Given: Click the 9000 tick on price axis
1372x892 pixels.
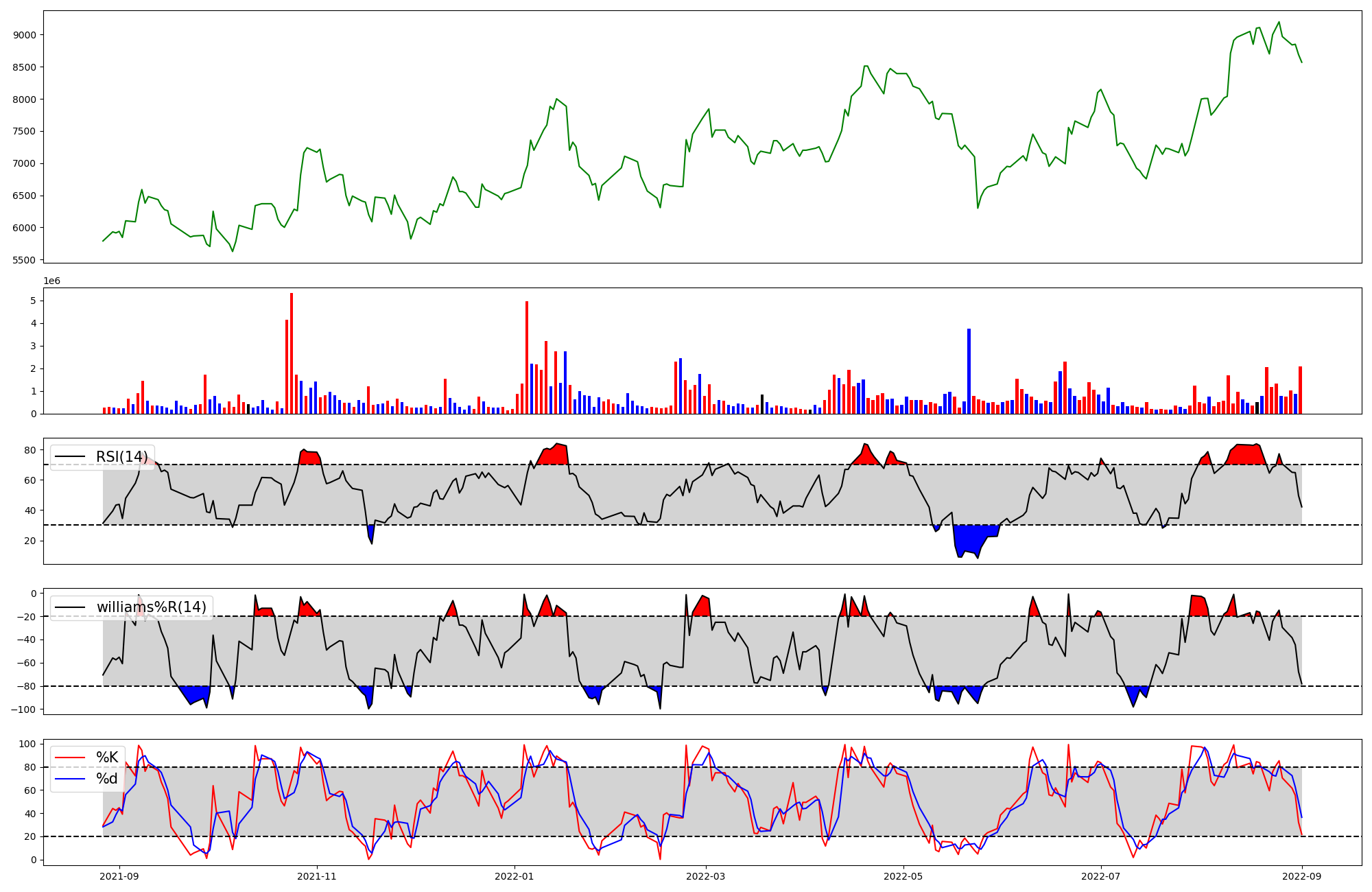Looking at the screenshot, I should [x=25, y=35].
